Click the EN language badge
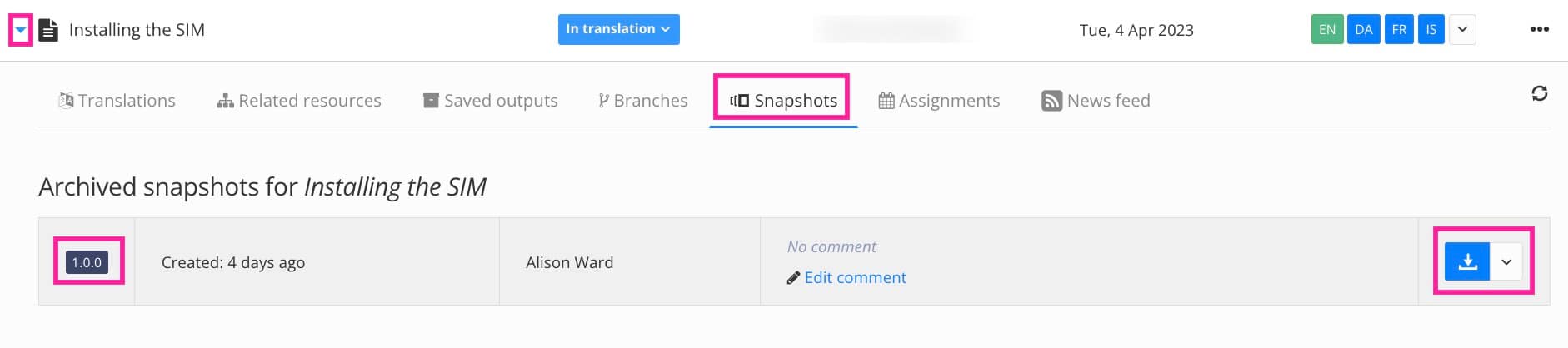The image size is (1568, 348). 1326,30
